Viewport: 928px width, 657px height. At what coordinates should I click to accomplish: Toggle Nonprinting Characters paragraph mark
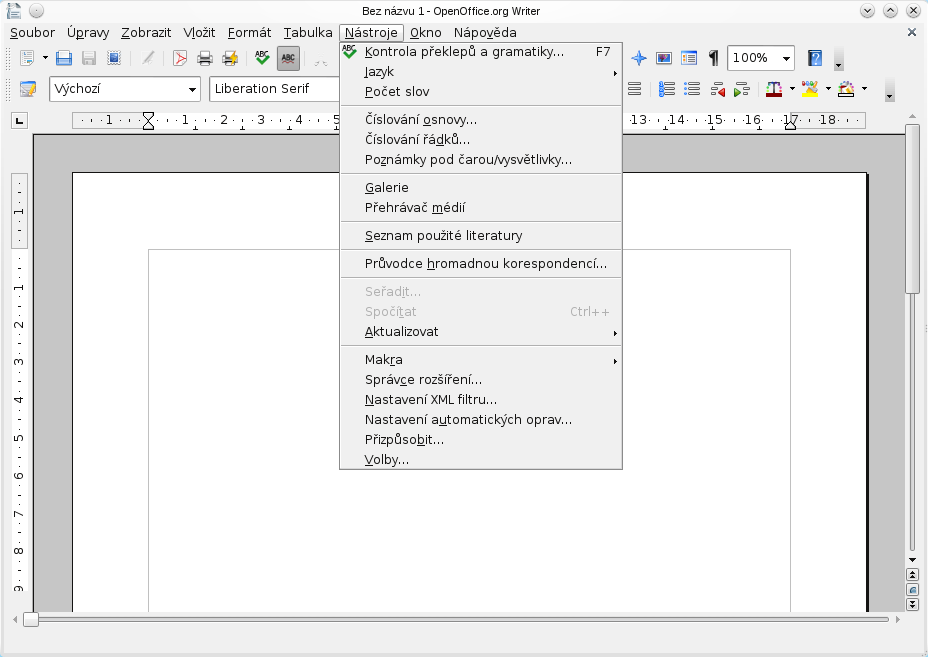(713, 58)
